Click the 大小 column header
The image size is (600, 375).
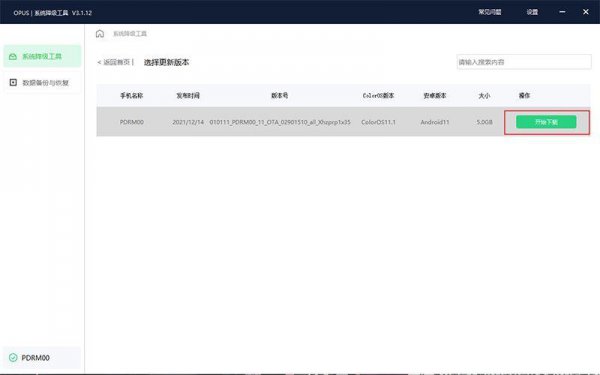coord(484,96)
